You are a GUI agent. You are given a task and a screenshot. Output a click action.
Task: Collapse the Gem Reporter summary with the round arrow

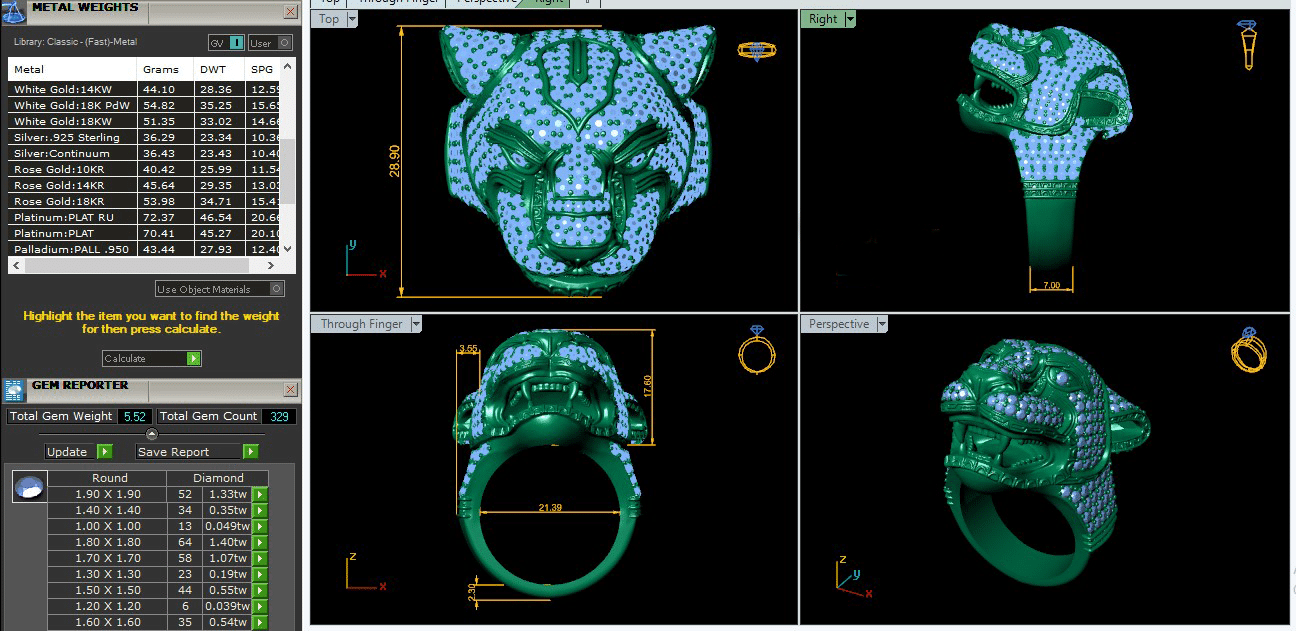pyautogui.click(x=152, y=434)
